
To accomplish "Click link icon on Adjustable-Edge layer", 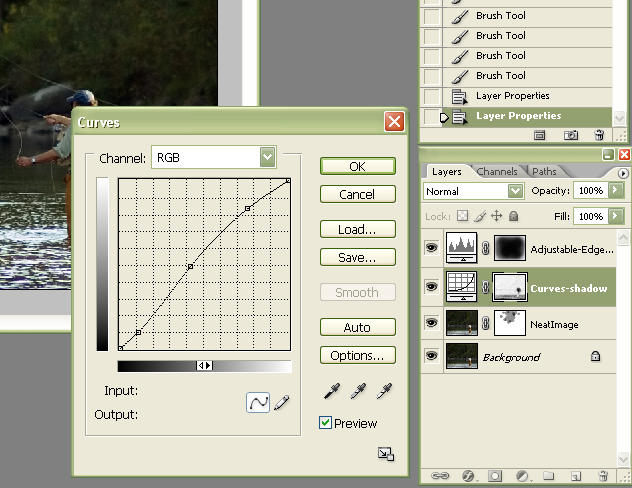I will click(x=486, y=248).
